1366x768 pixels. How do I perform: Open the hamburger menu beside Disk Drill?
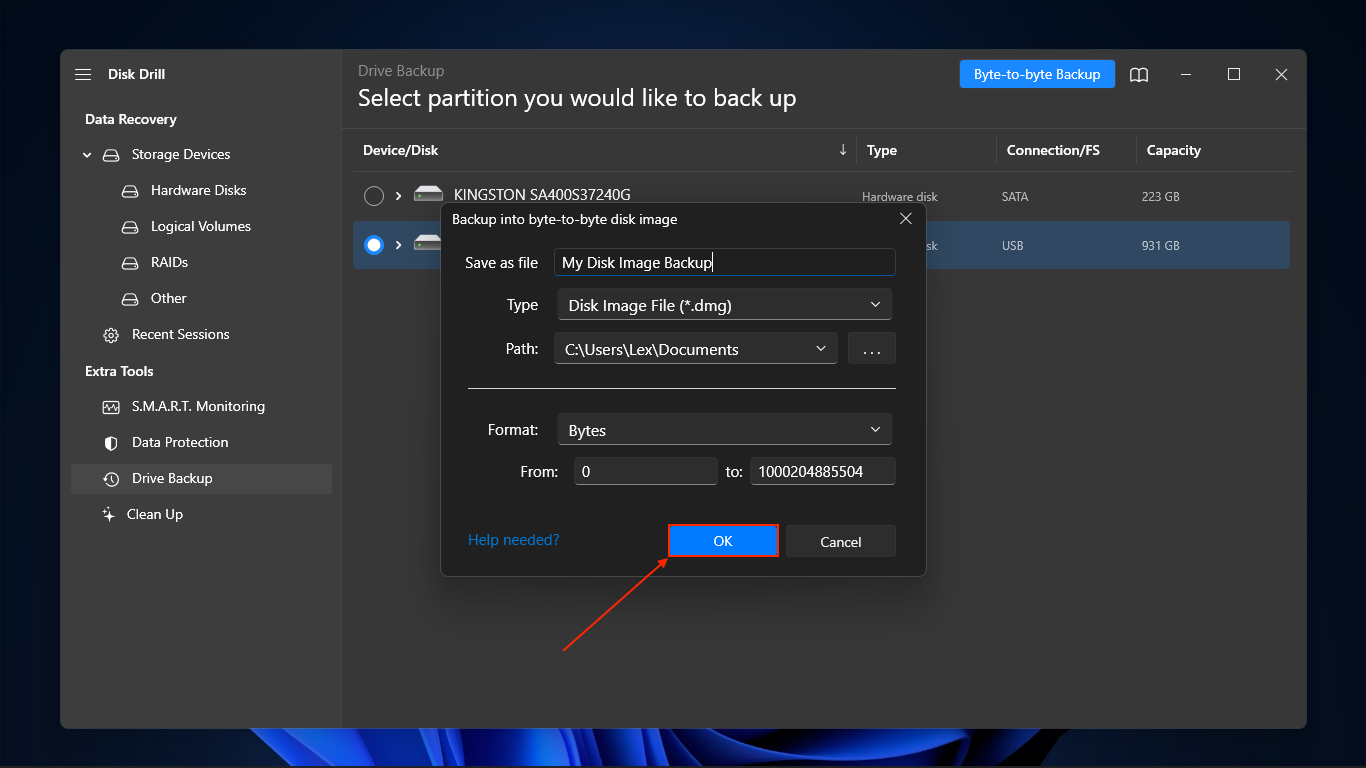[83, 75]
